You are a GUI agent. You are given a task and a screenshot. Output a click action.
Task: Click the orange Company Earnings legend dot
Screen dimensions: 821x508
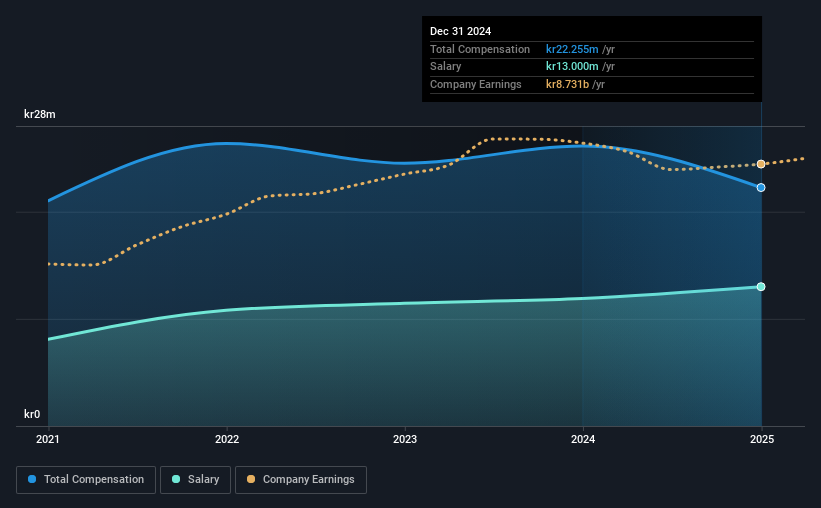[x=251, y=479]
